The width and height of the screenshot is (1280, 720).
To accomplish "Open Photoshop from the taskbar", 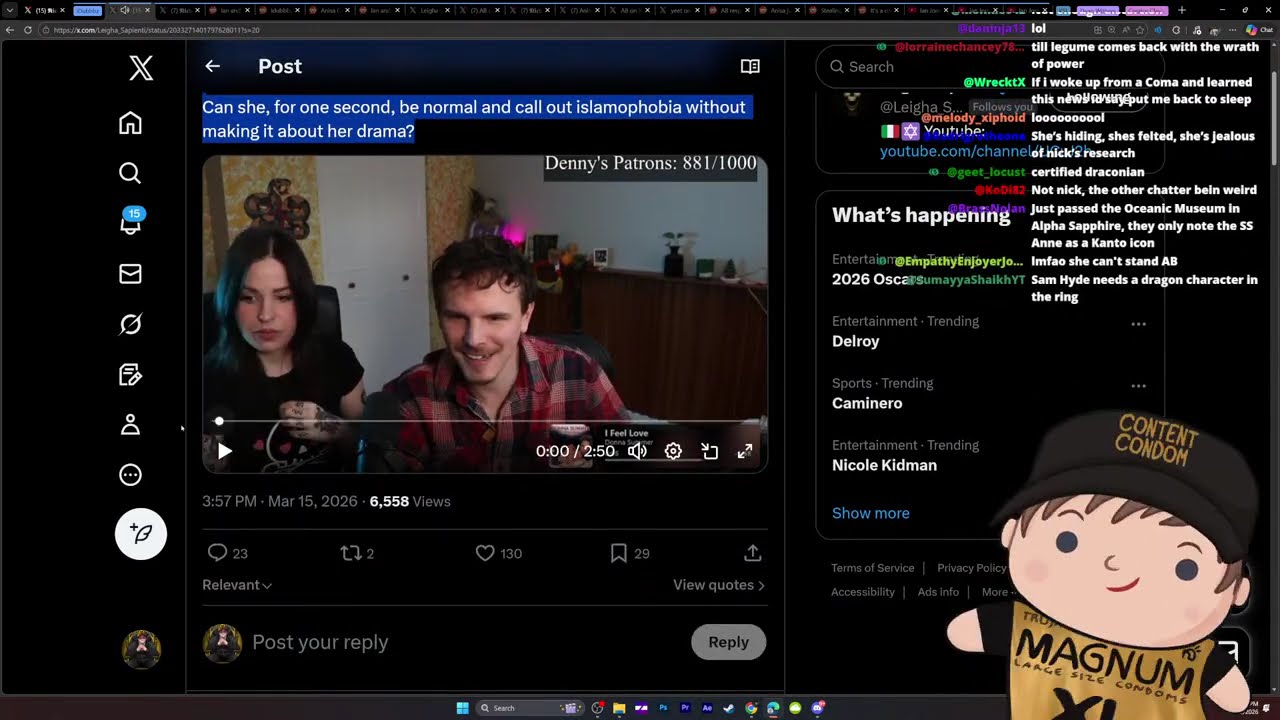I will pos(663,708).
